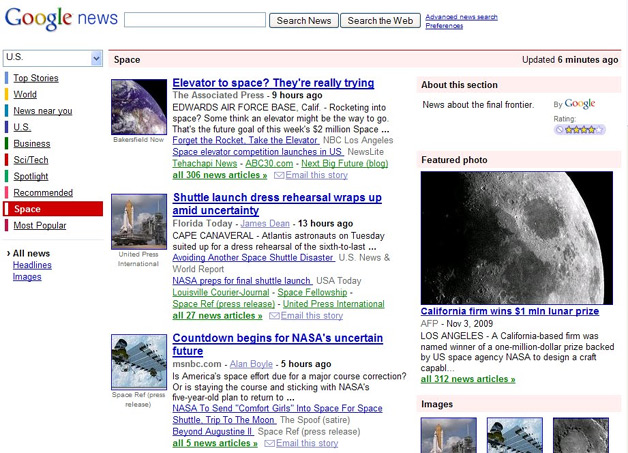Open the shuttle launch thumbnail image

click(x=138, y=222)
